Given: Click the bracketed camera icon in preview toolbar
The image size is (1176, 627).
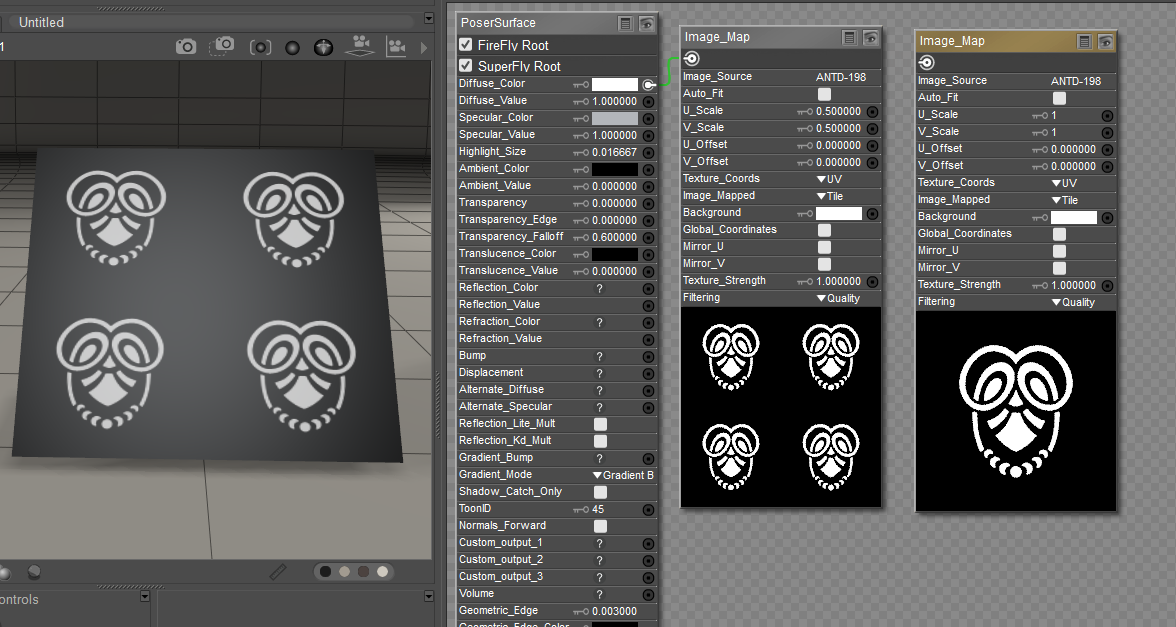Looking at the screenshot, I should click(261, 47).
